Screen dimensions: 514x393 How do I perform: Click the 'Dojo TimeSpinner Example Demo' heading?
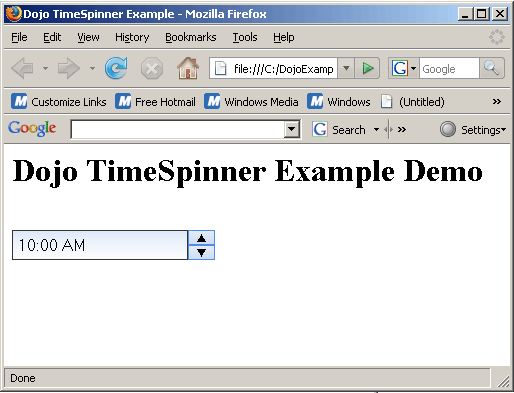pos(247,171)
